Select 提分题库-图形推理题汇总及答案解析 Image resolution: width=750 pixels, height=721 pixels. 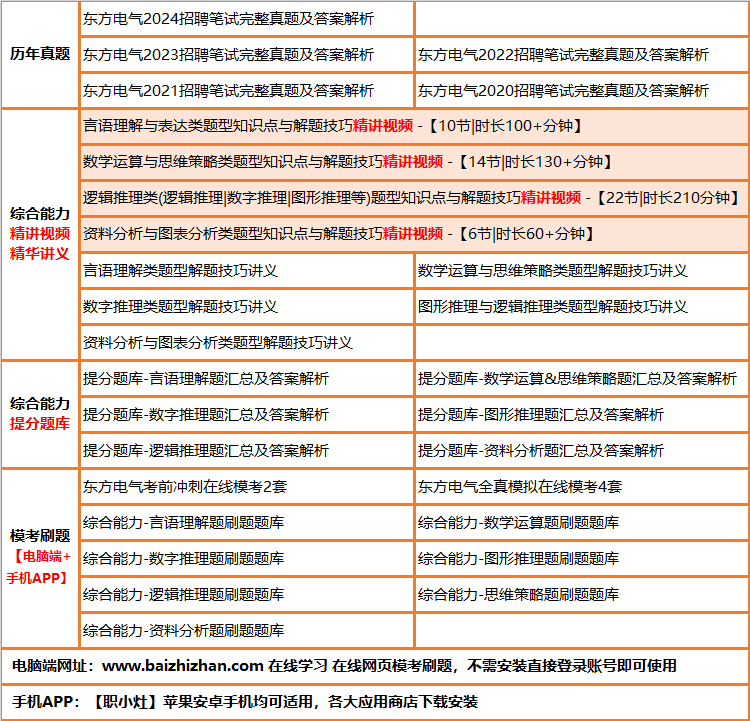(540, 414)
